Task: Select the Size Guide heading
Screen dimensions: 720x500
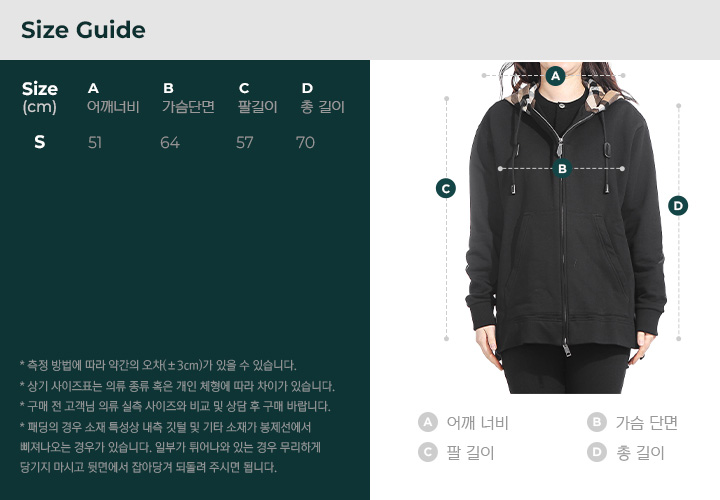Action: click(x=83, y=30)
